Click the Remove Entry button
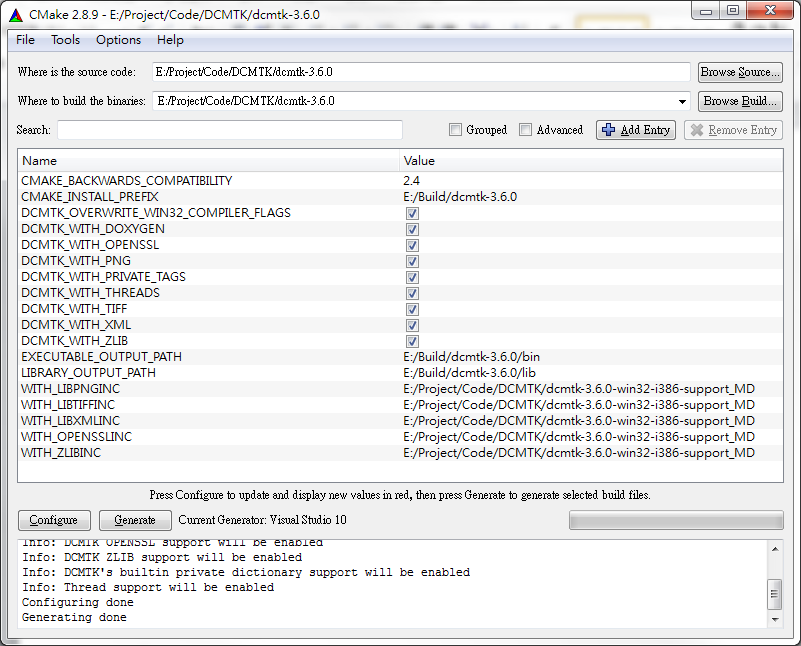 734,130
